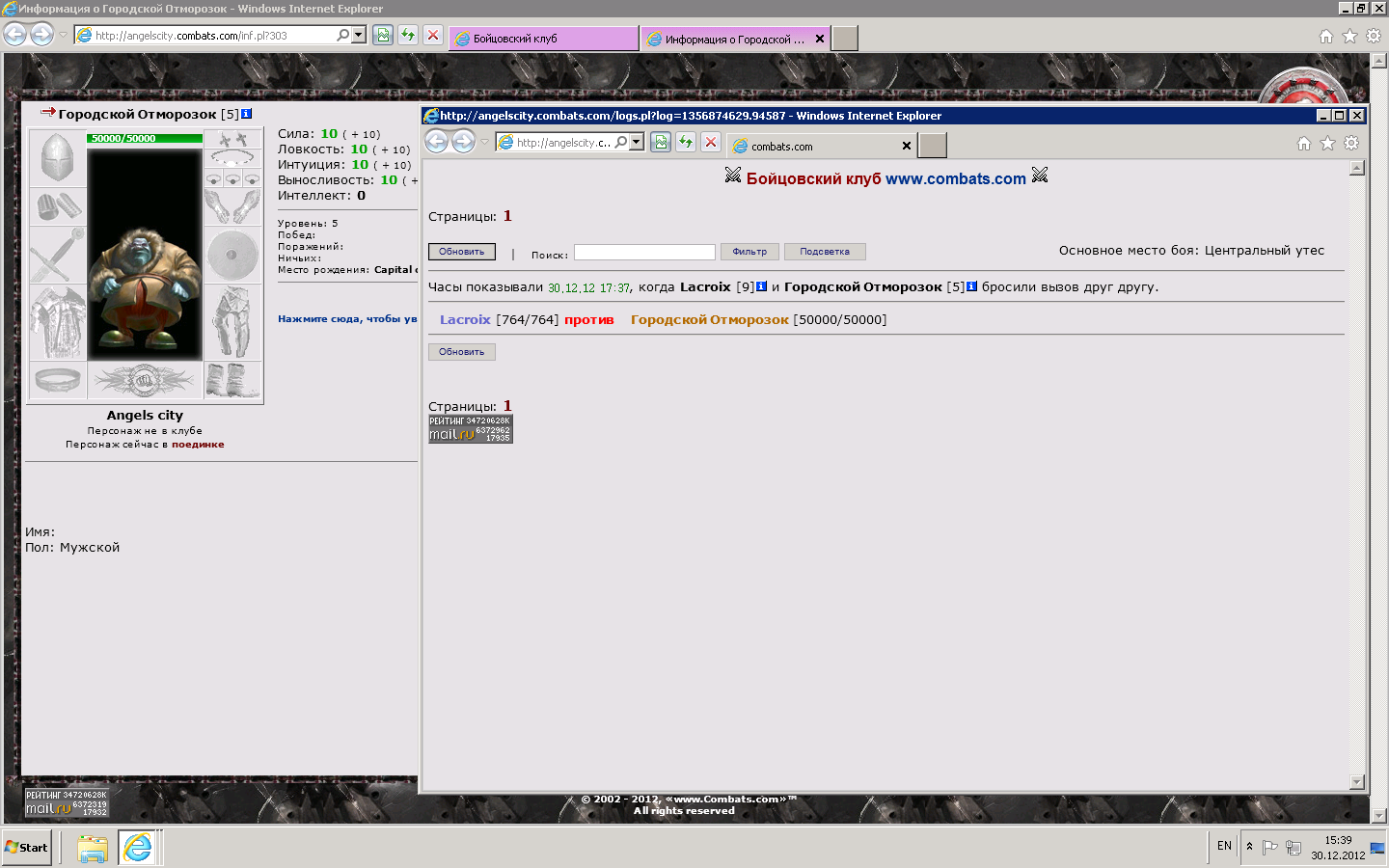The width and height of the screenshot is (1389, 868).
Task: Click sword weapon slot on character
Action: 58,256
